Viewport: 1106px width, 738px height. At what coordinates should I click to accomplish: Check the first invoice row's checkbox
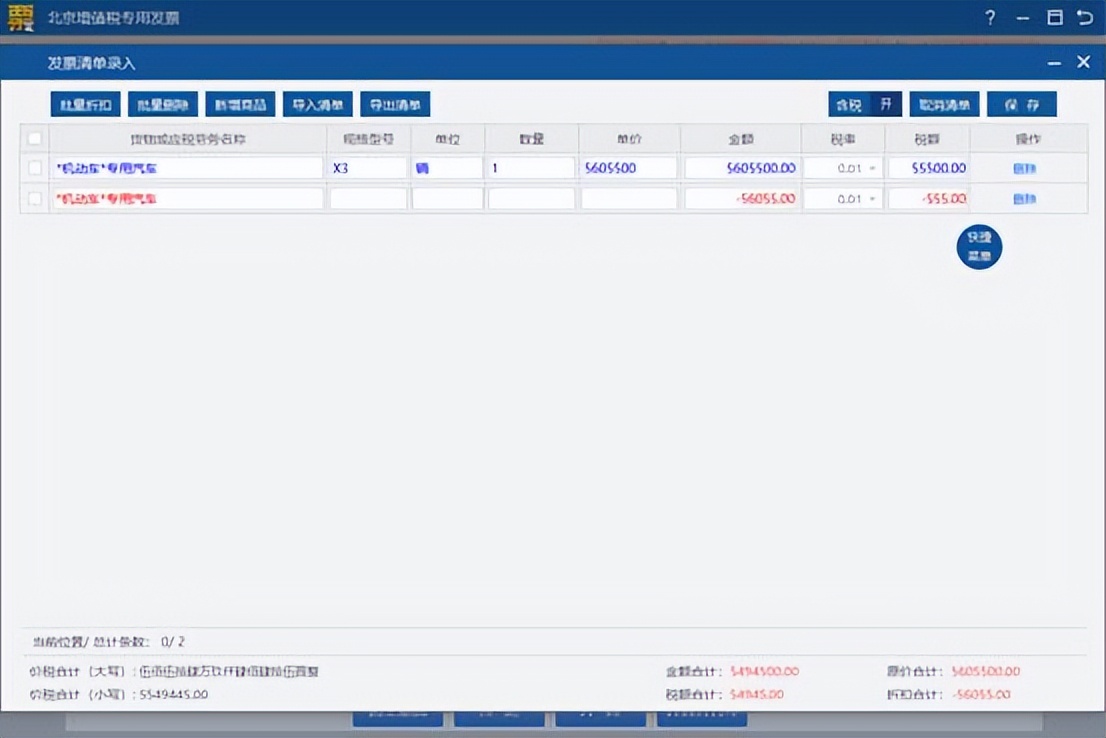click(33, 167)
